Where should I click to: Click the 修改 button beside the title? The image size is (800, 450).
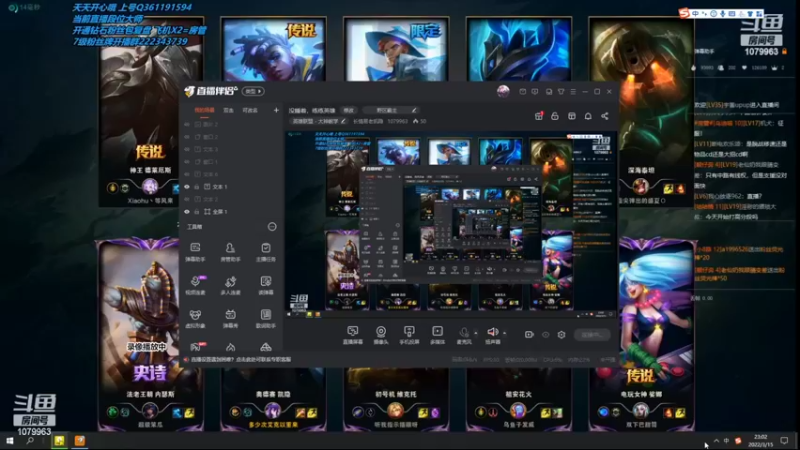click(348, 110)
